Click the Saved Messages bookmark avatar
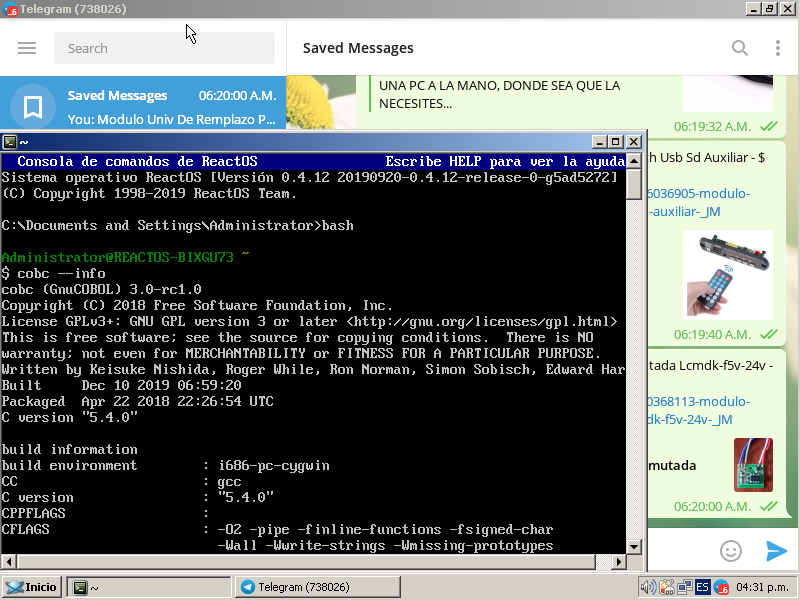 tap(33, 107)
